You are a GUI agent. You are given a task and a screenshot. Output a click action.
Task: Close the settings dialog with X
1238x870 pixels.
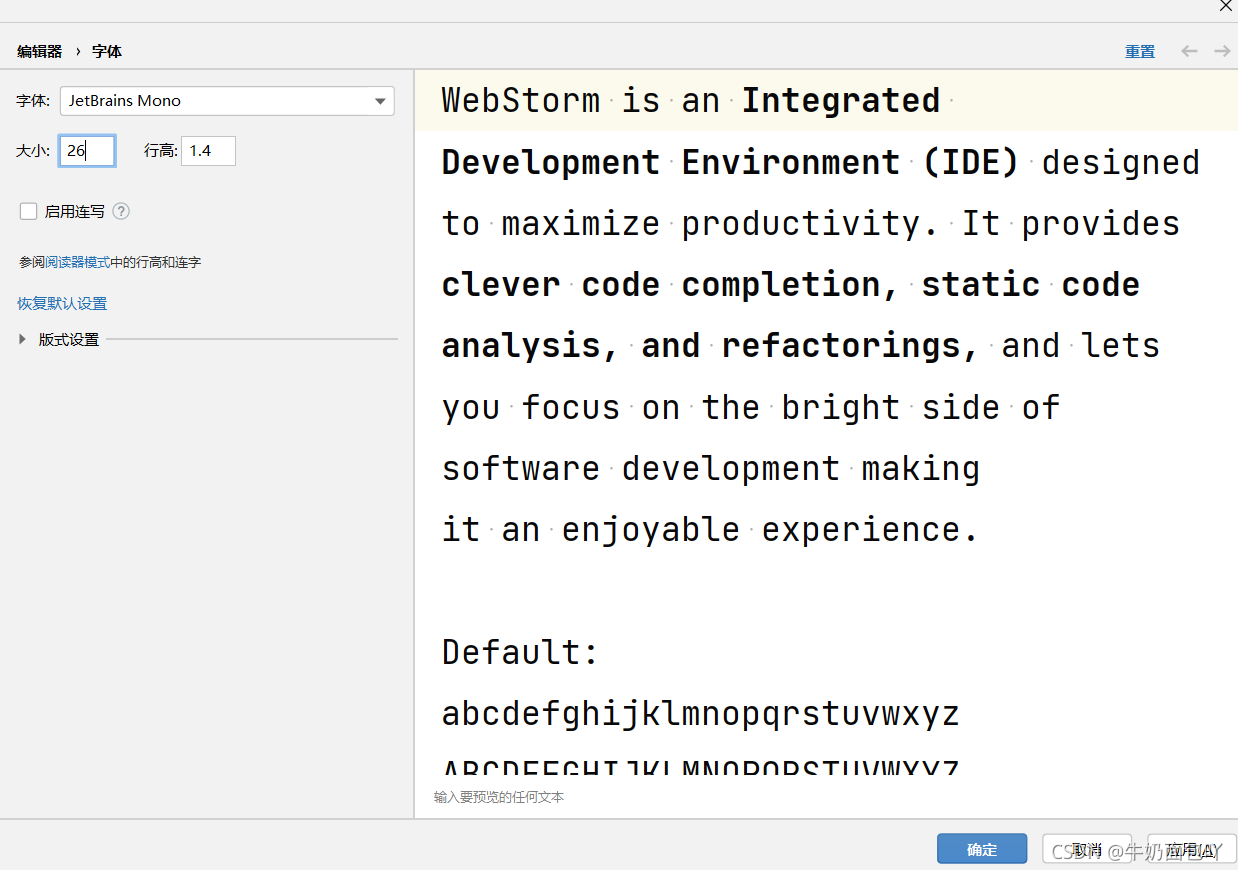coord(1225,6)
